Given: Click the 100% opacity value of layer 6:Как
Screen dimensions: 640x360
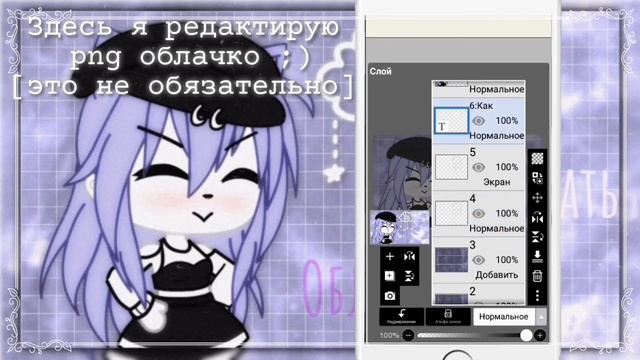Looking at the screenshot, I should (507, 121).
